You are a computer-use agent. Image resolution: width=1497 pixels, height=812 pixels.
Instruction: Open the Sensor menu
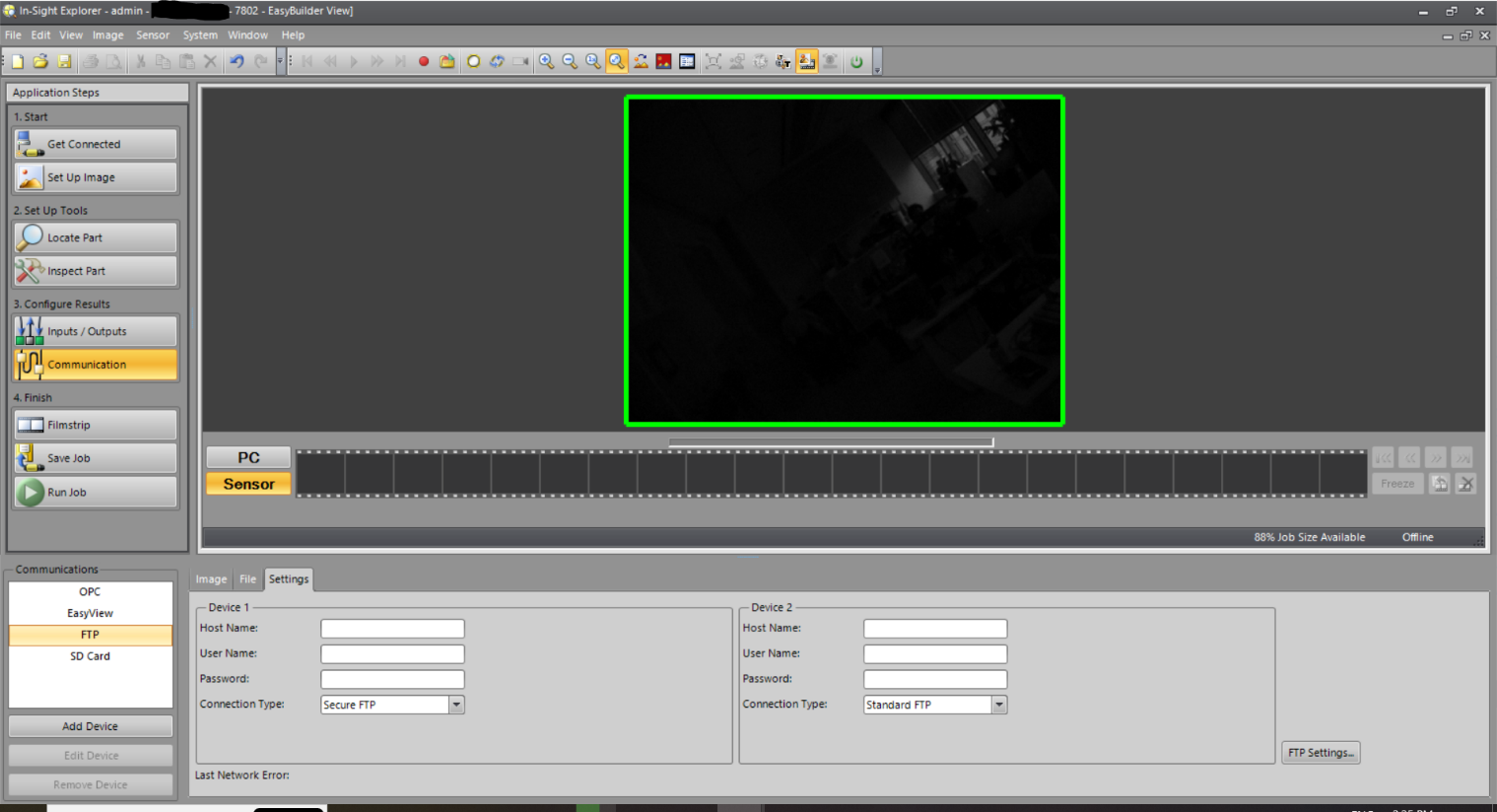tap(153, 34)
